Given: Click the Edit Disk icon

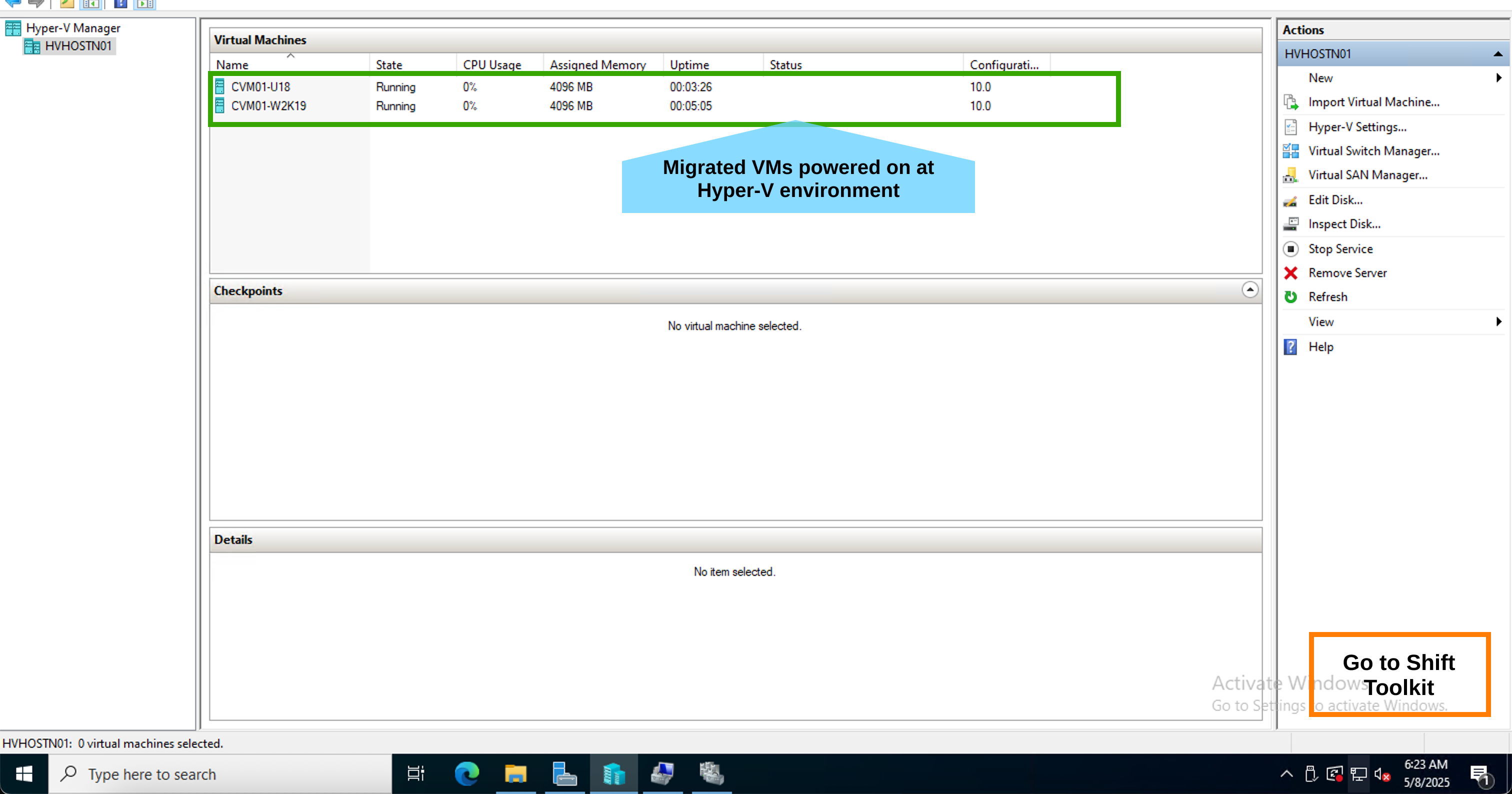Looking at the screenshot, I should coord(1290,200).
